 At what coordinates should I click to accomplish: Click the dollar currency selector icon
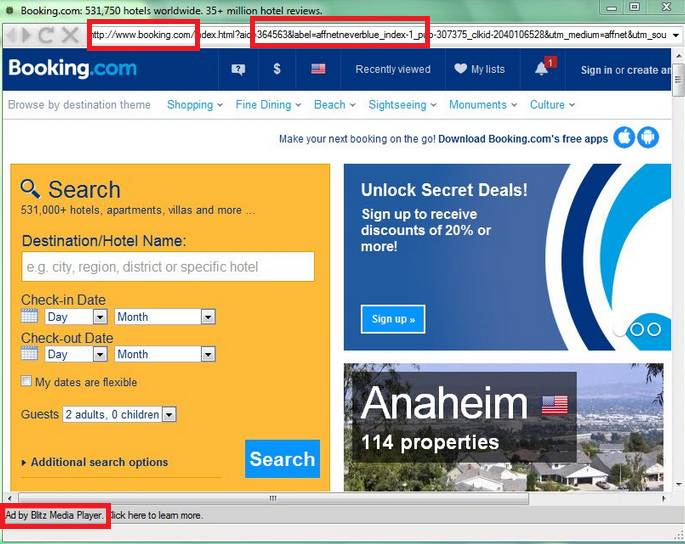[277, 69]
